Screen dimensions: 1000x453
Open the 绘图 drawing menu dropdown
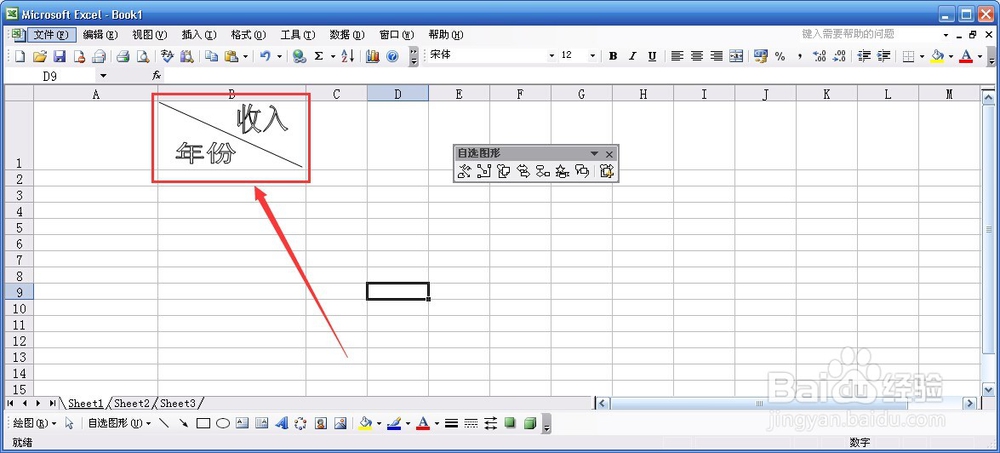pos(34,423)
